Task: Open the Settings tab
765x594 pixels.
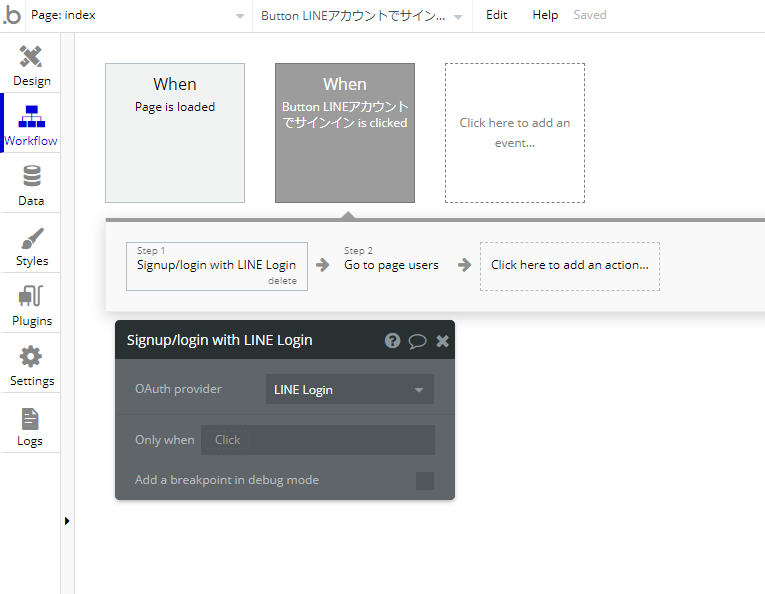Action: (x=31, y=365)
